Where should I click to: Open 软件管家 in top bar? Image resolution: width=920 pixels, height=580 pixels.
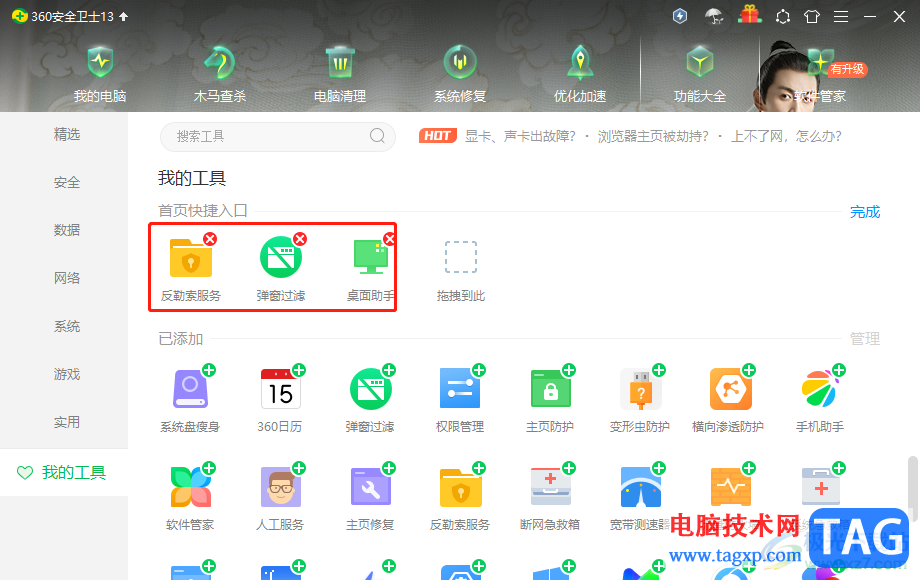coord(820,74)
